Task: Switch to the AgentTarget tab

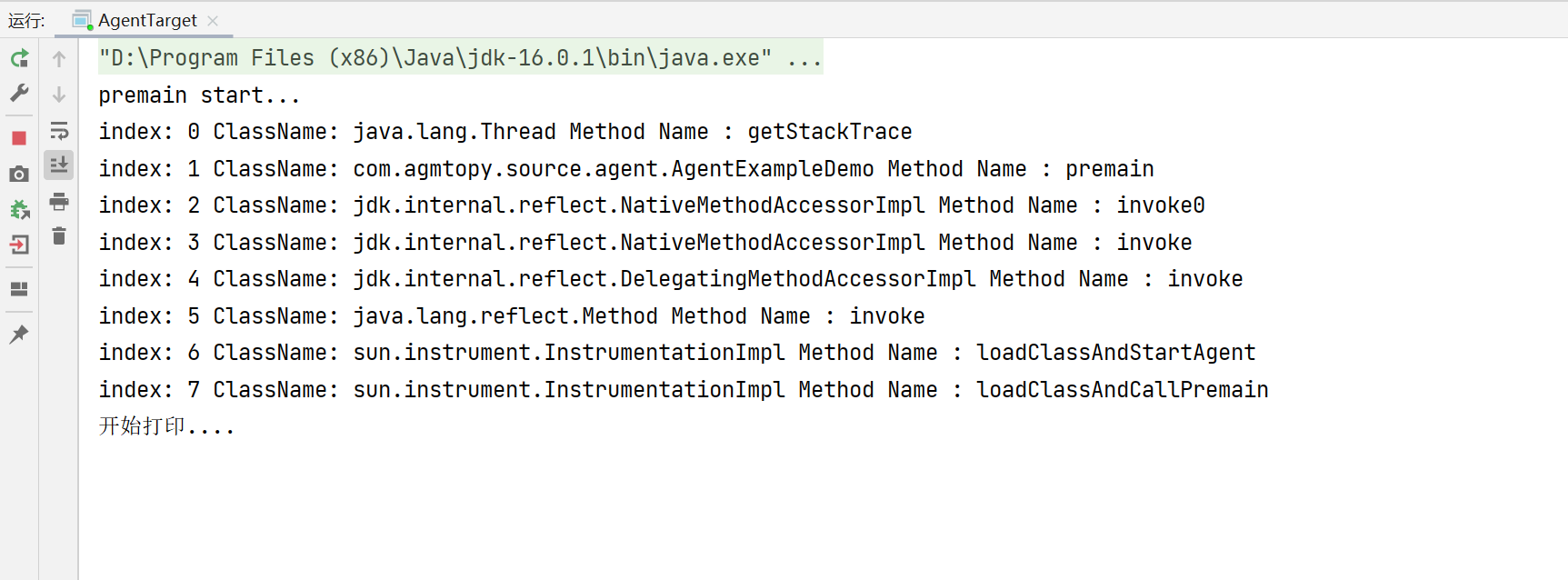Action: [146, 20]
